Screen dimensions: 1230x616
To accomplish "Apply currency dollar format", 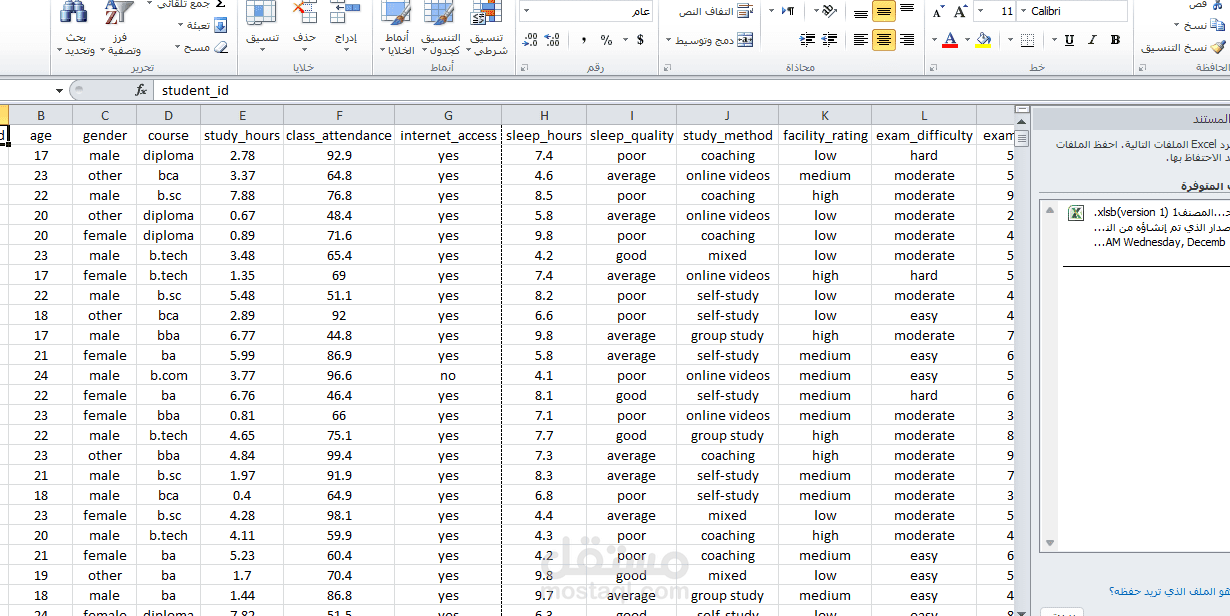I will pyautogui.click(x=640, y=40).
